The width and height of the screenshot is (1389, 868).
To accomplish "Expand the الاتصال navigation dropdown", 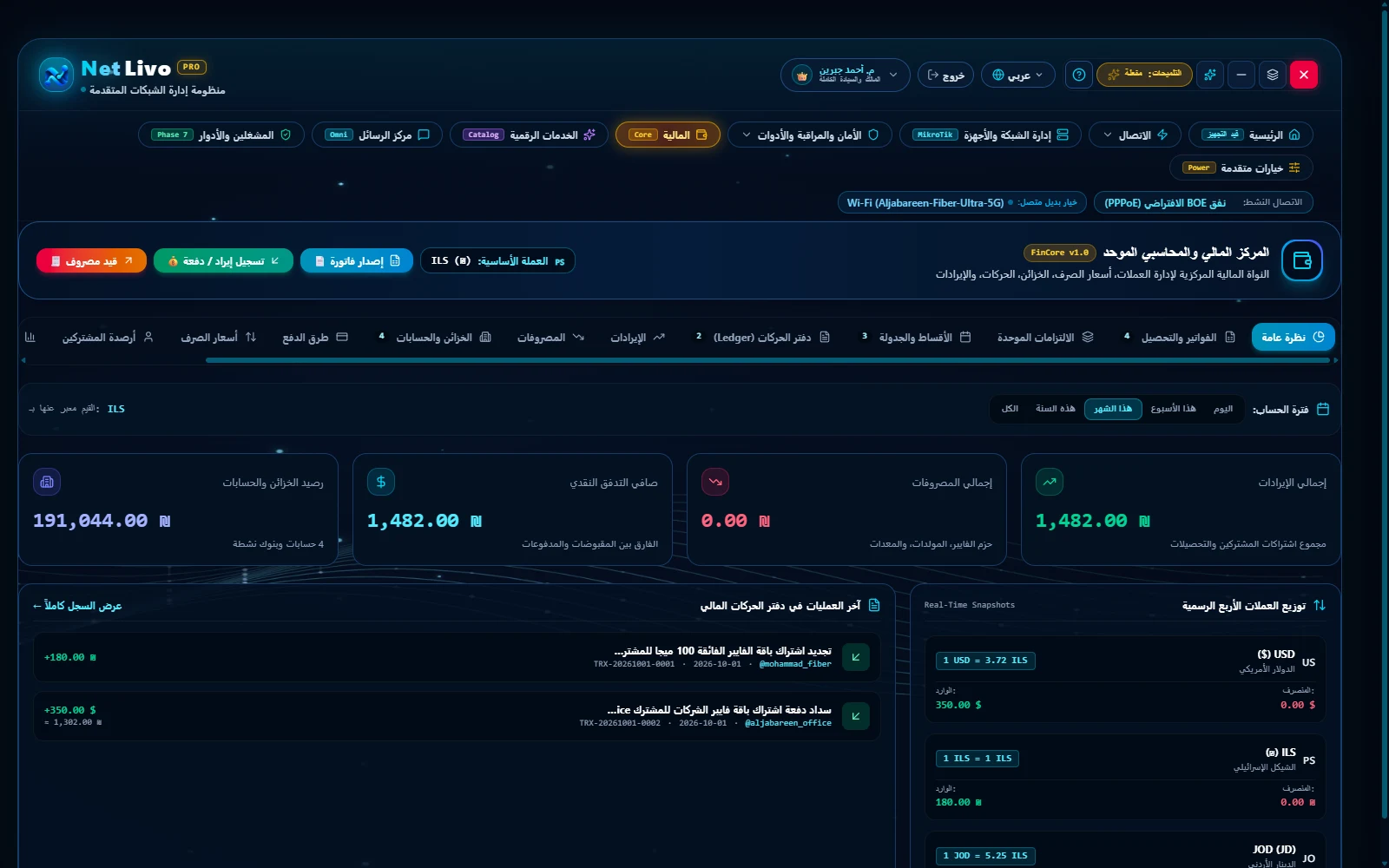I will pos(1135,135).
